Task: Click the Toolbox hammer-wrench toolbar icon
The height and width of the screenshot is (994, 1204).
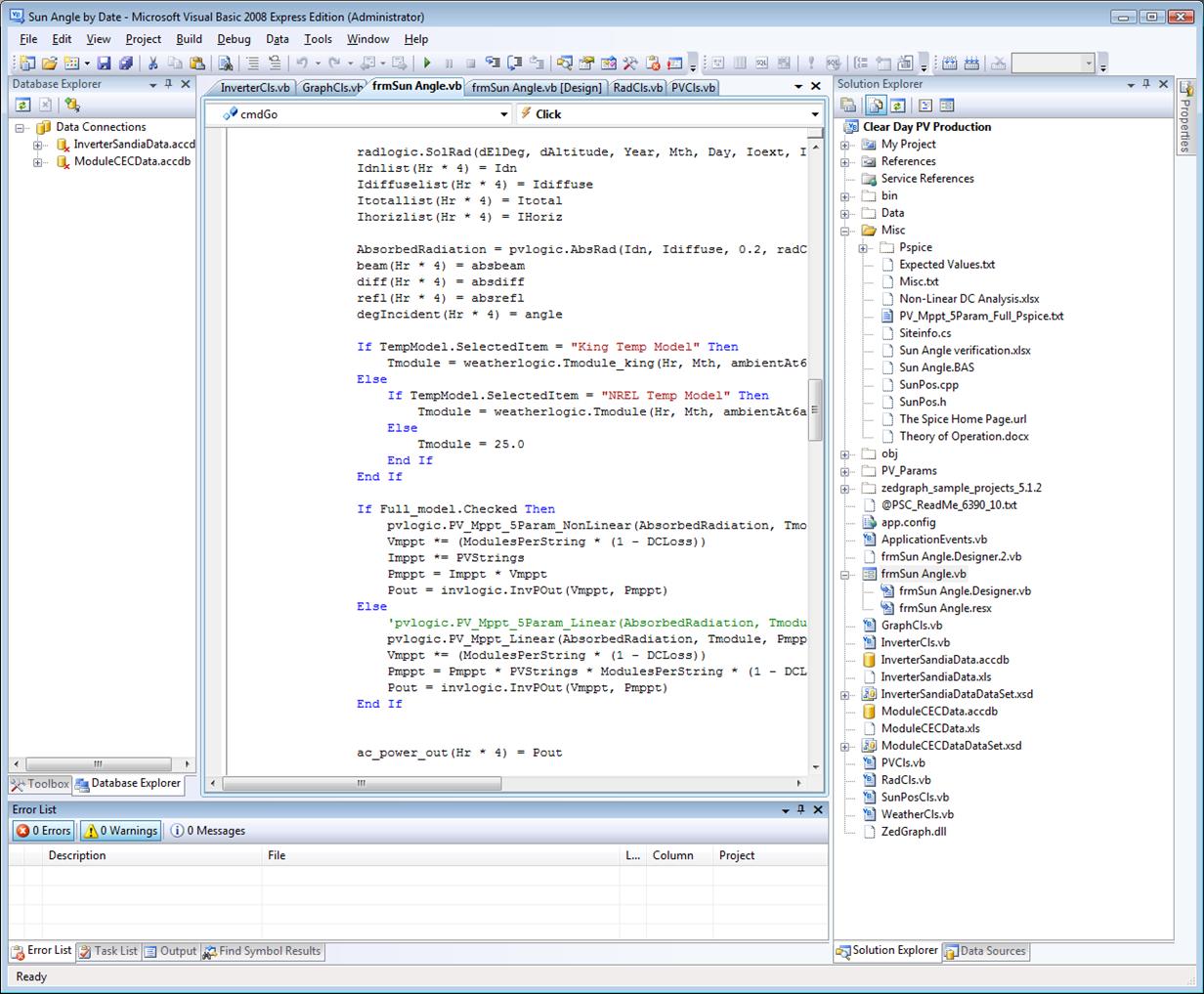Action: [630, 64]
